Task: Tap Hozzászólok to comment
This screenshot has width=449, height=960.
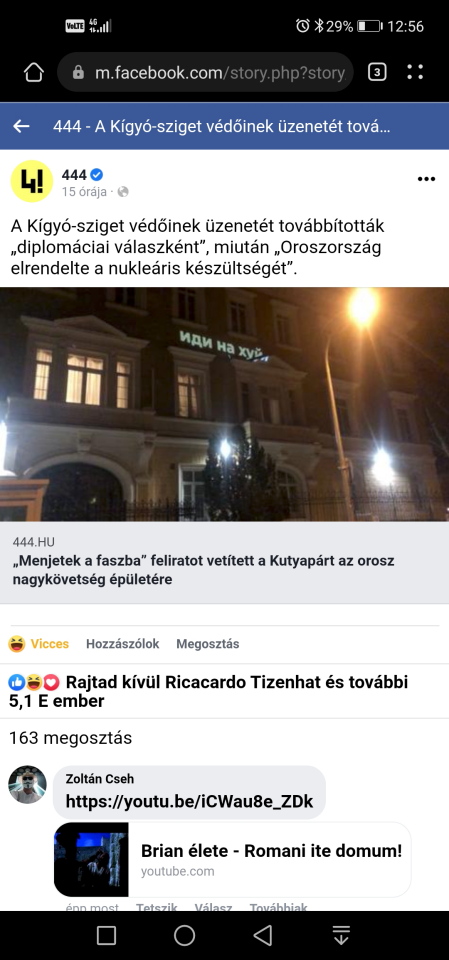Action: coord(123,643)
